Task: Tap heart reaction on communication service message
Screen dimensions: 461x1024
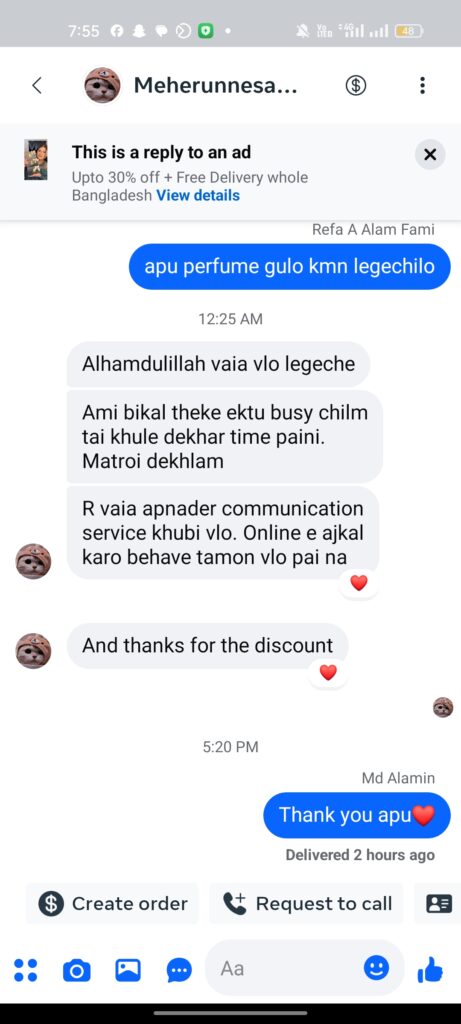Action: coord(359,583)
